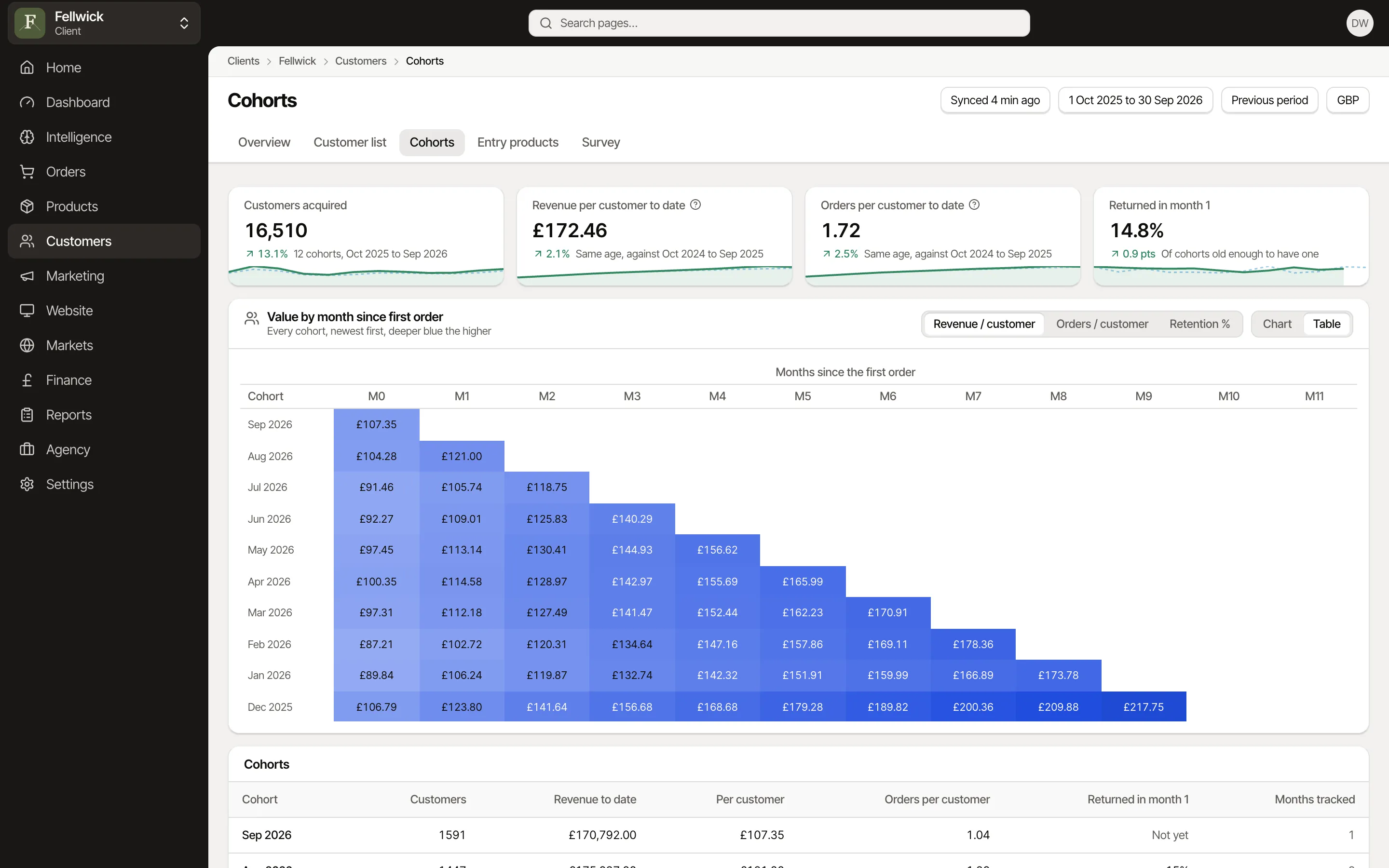This screenshot has height=868, width=1389.
Task: Select the Cohorts tab
Action: [x=432, y=142]
